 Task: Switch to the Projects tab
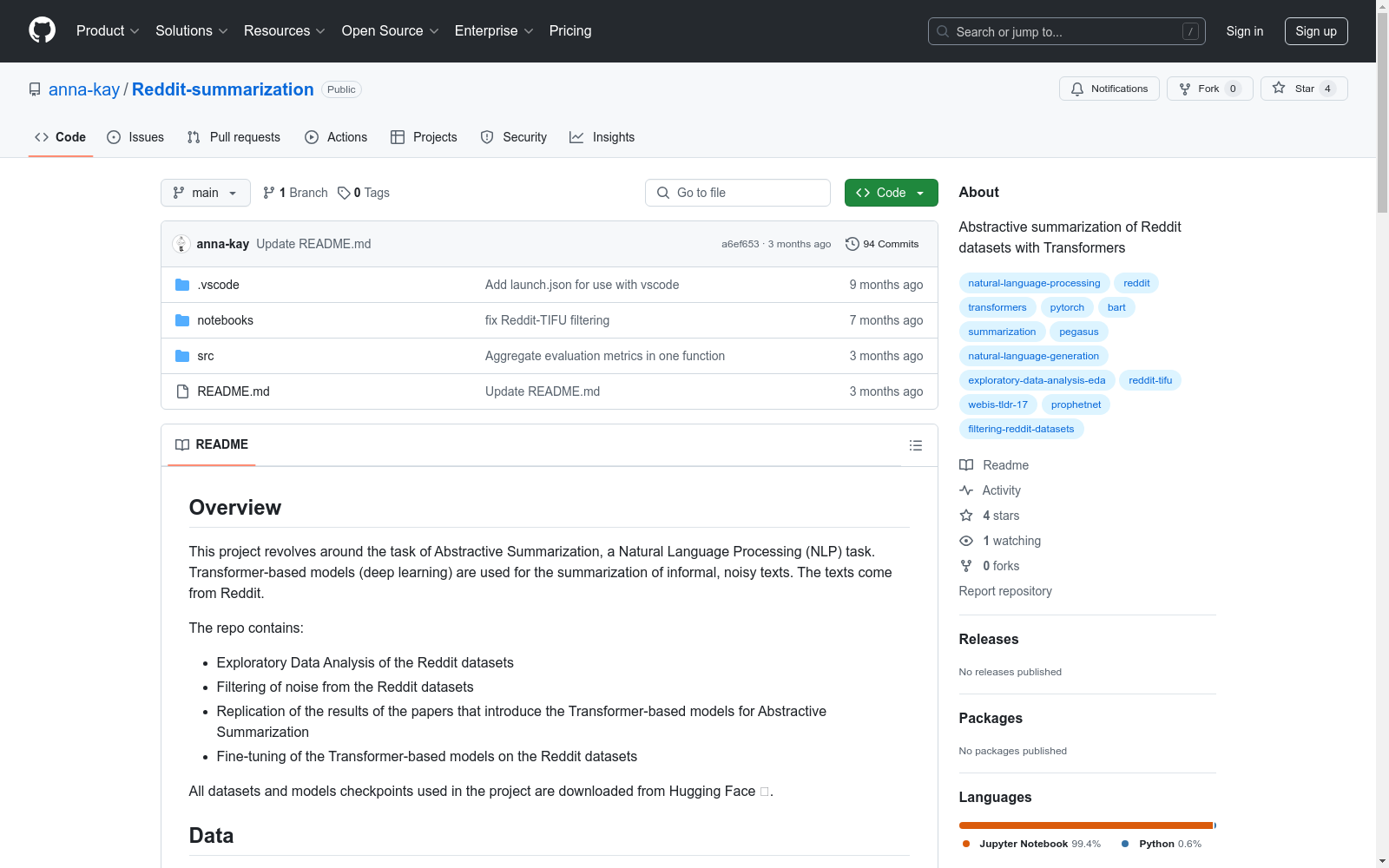pos(424,137)
